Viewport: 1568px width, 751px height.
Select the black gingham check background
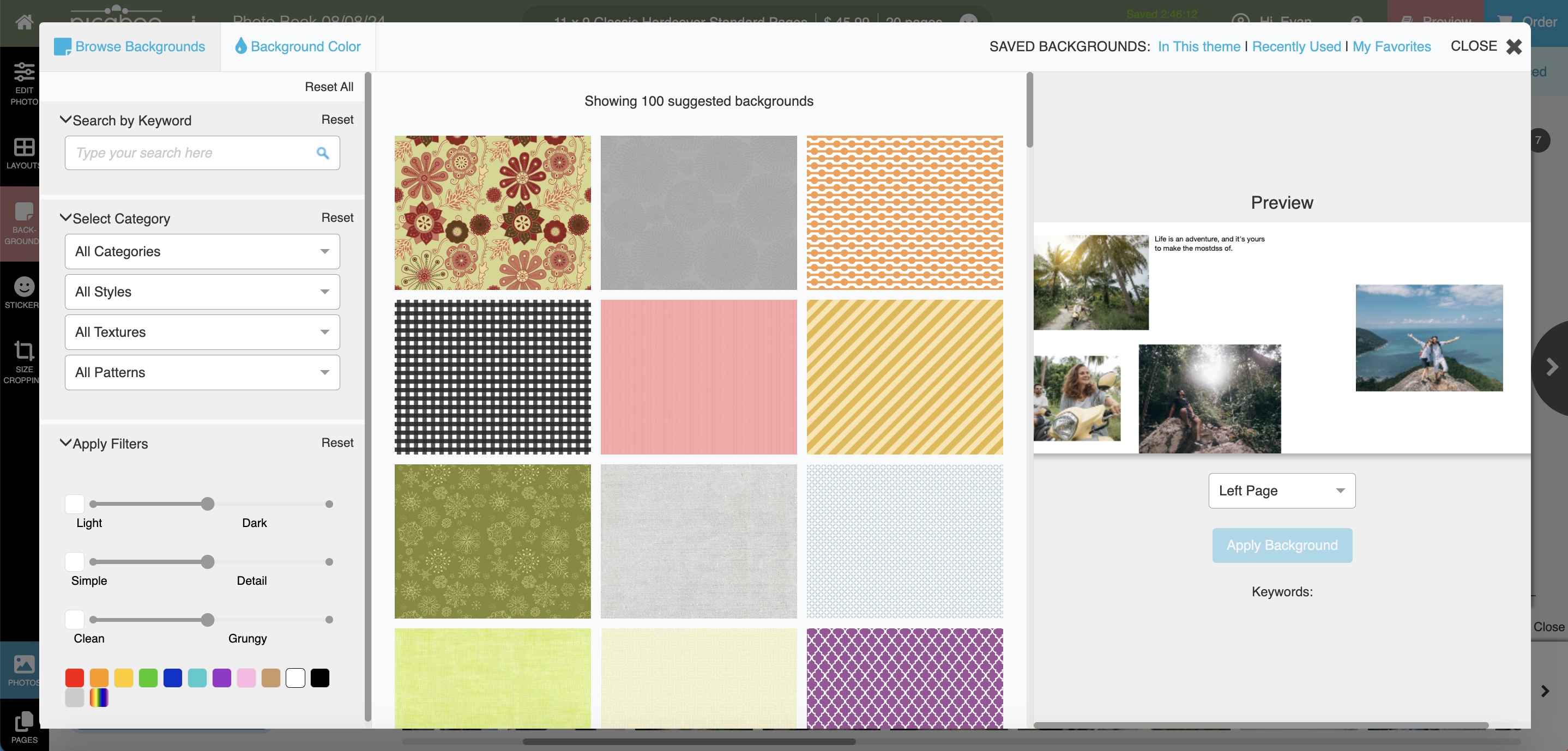point(492,377)
